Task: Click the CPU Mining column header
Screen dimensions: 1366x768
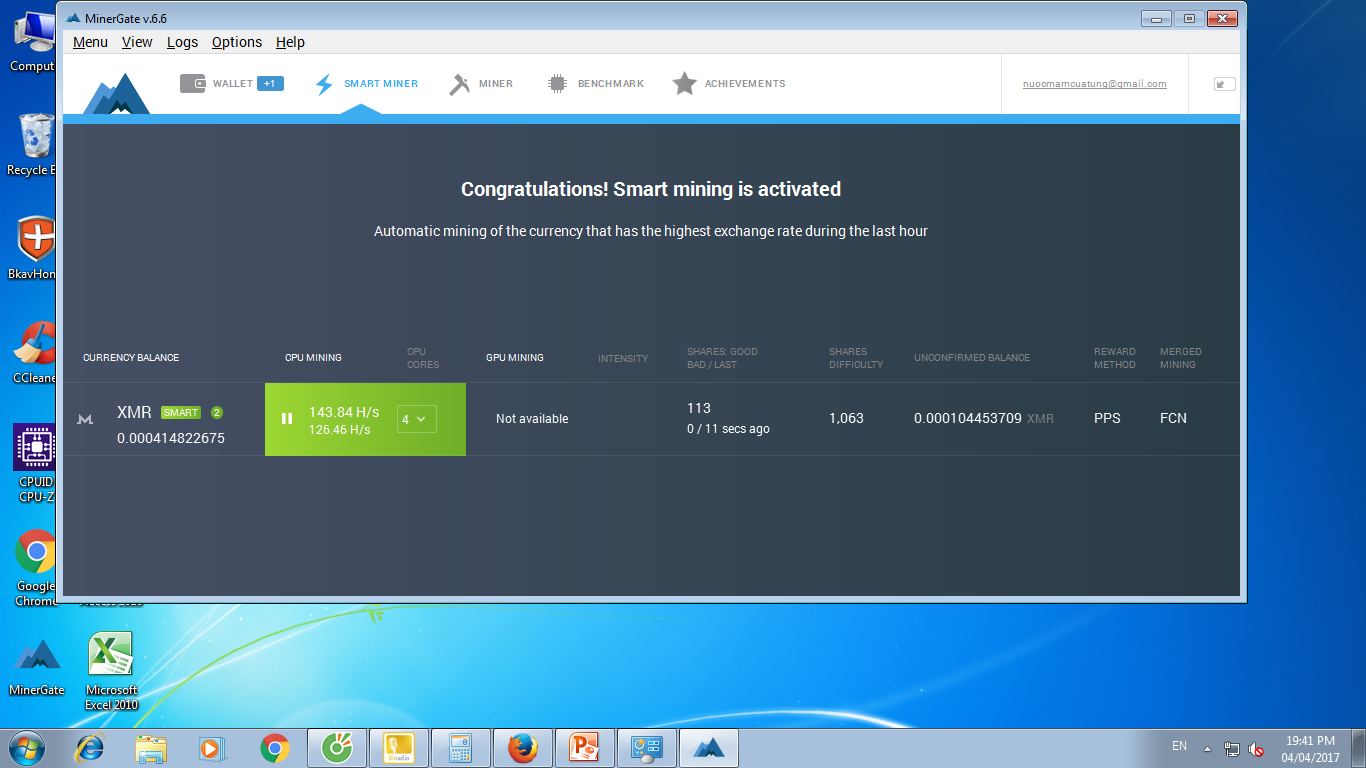Action: pos(313,358)
